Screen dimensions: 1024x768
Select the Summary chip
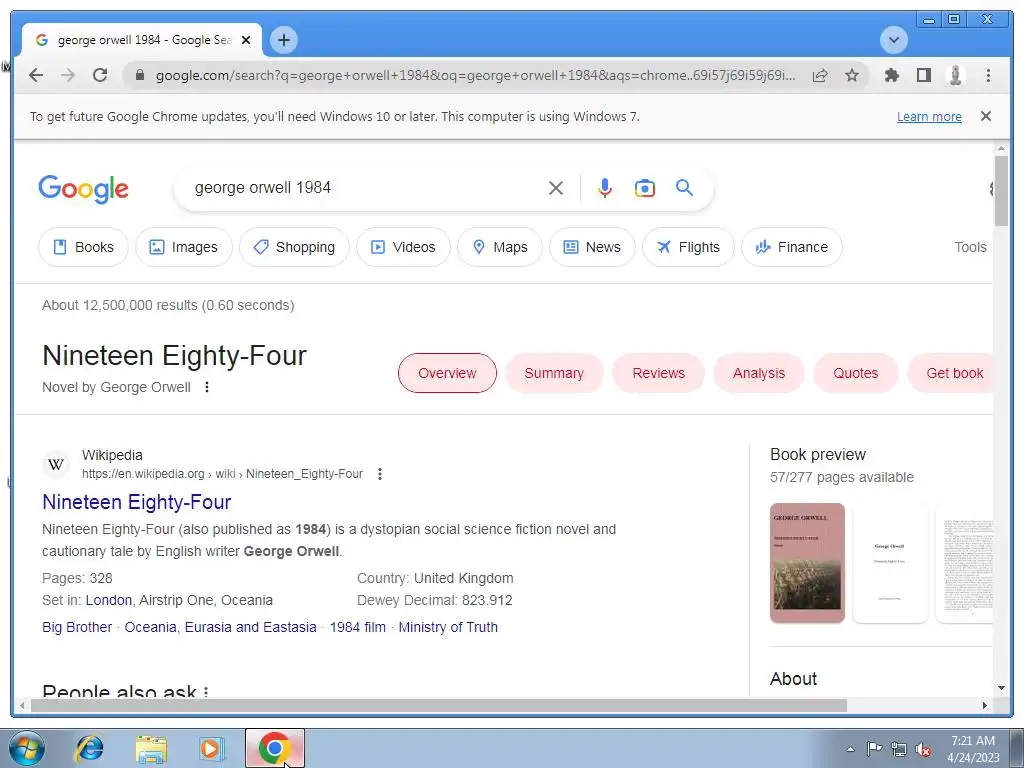point(554,373)
